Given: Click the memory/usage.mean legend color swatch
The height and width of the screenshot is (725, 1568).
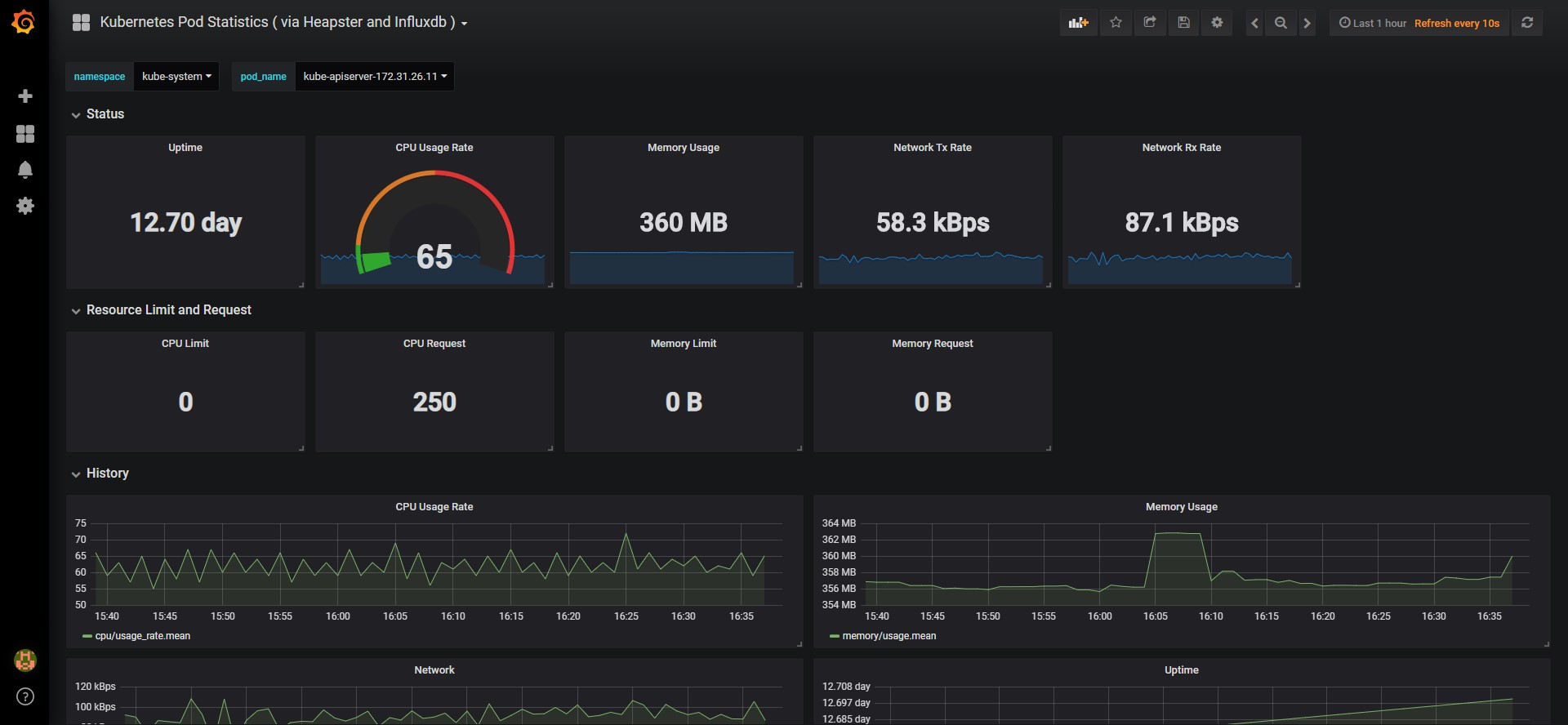Looking at the screenshot, I should click(834, 637).
